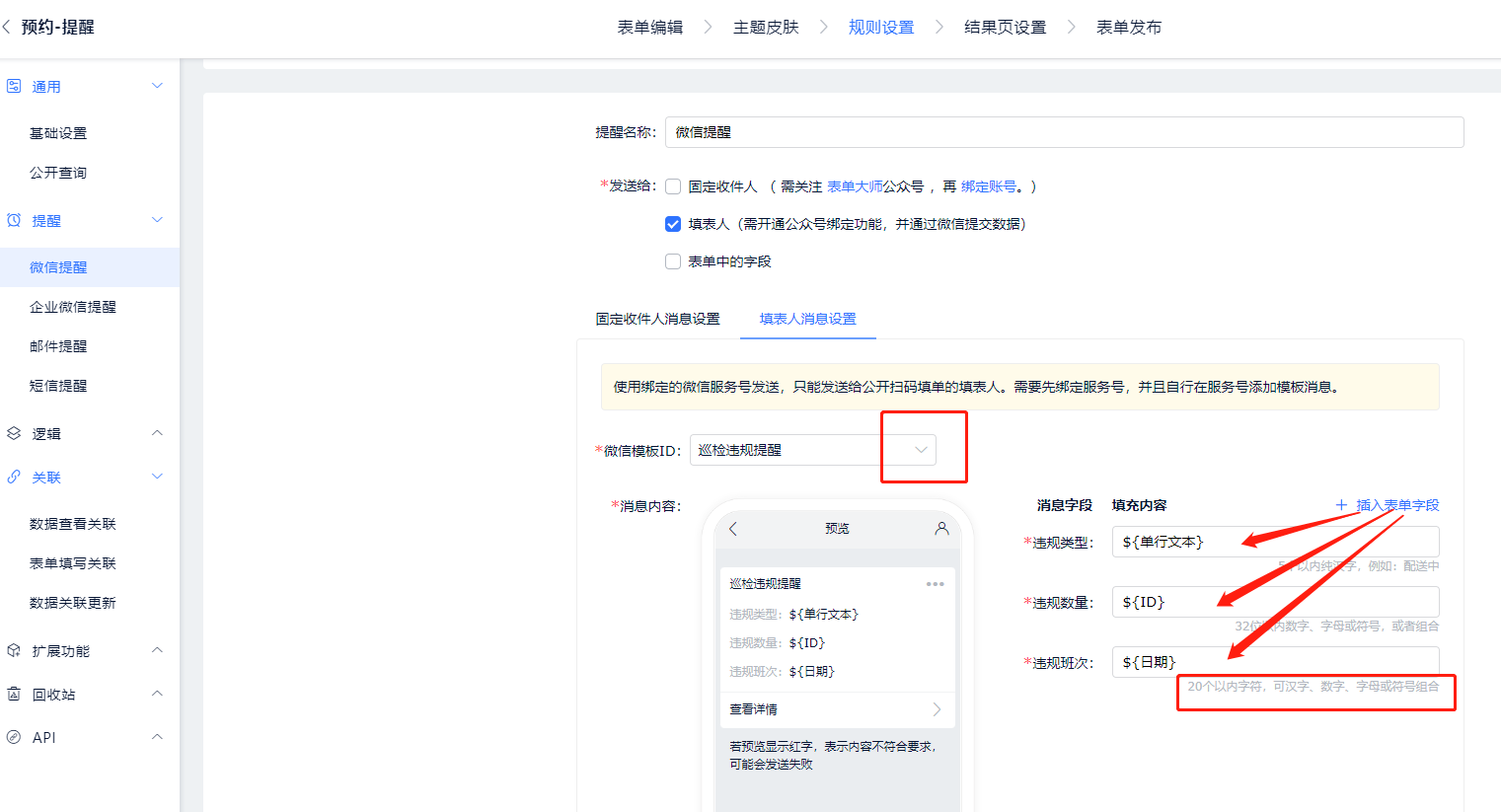Click the back arrow beside 预约-提醒
The height and width of the screenshot is (812, 1501).
[x=7, y=28]
